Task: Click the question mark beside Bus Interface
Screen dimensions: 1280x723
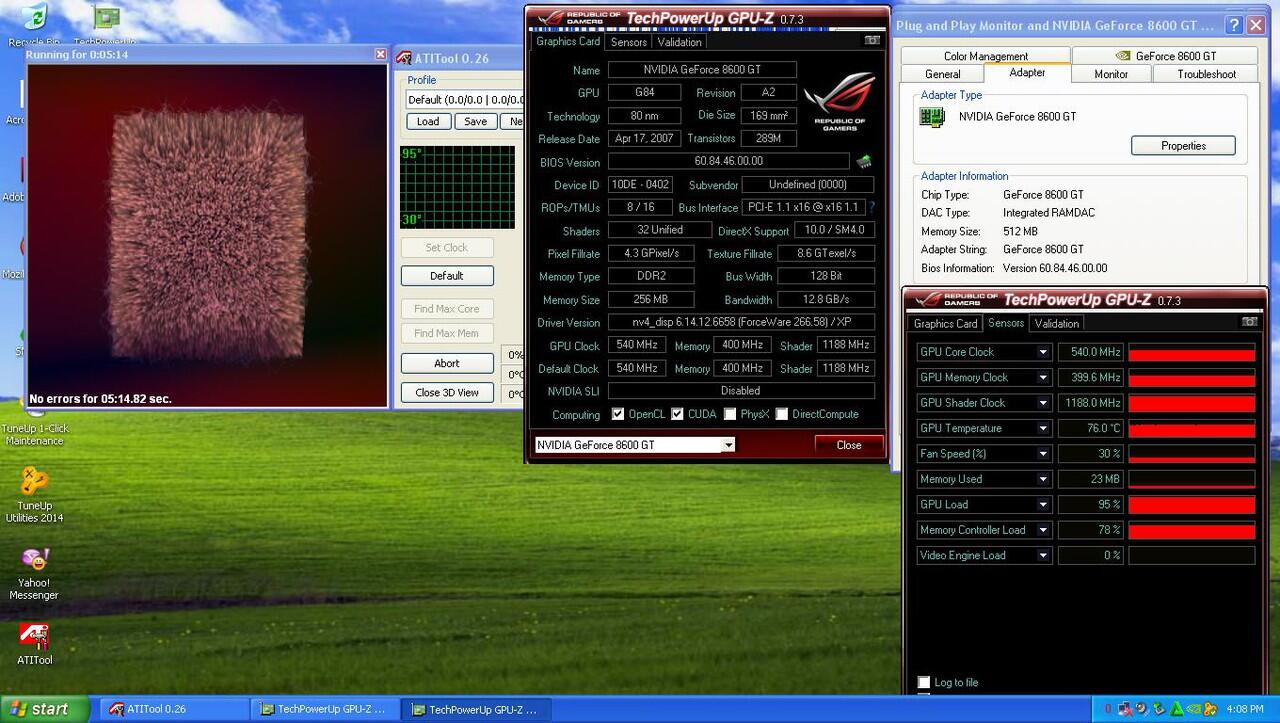Action: coord(871,207)
